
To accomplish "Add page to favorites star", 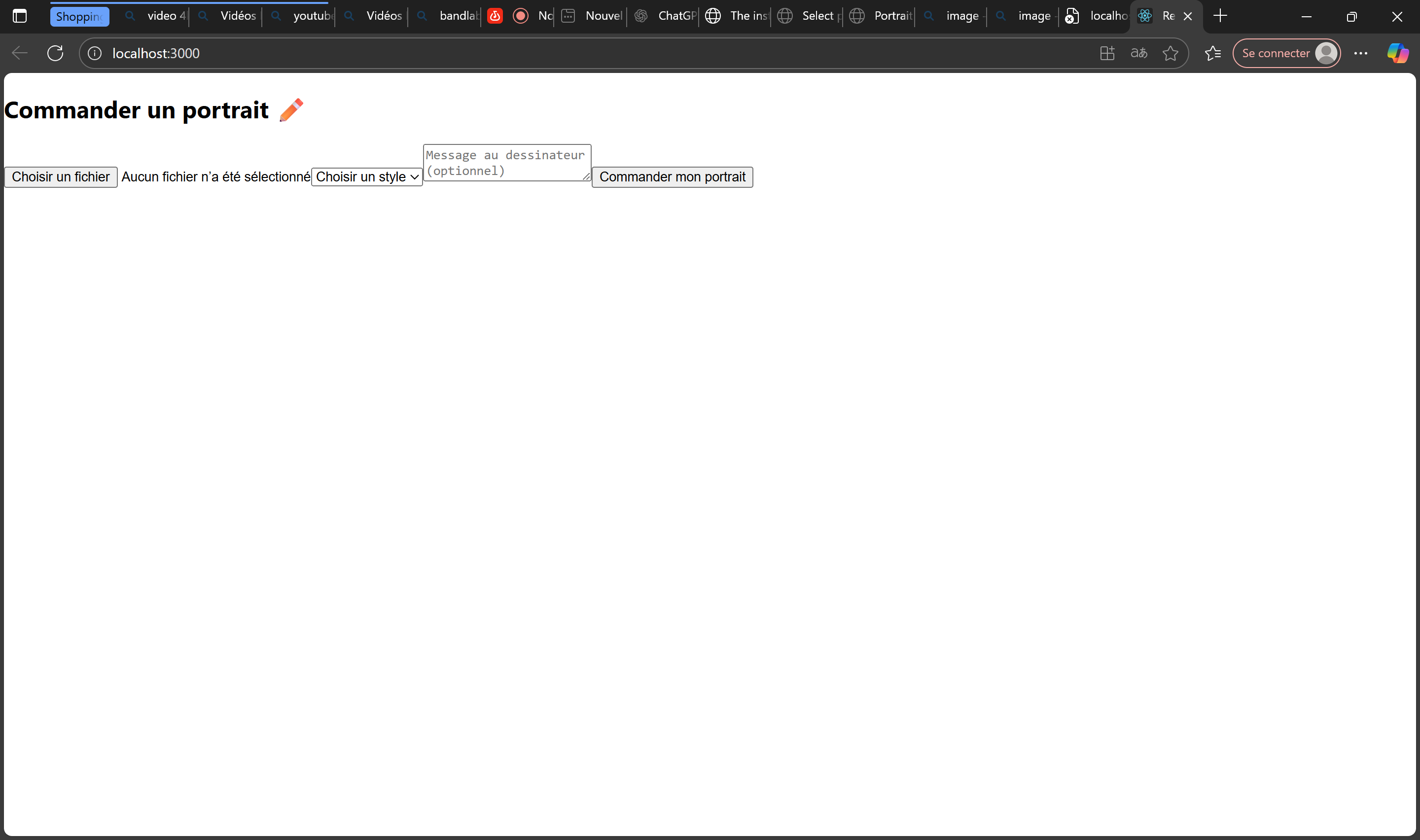I will (x=1171, y=53).
